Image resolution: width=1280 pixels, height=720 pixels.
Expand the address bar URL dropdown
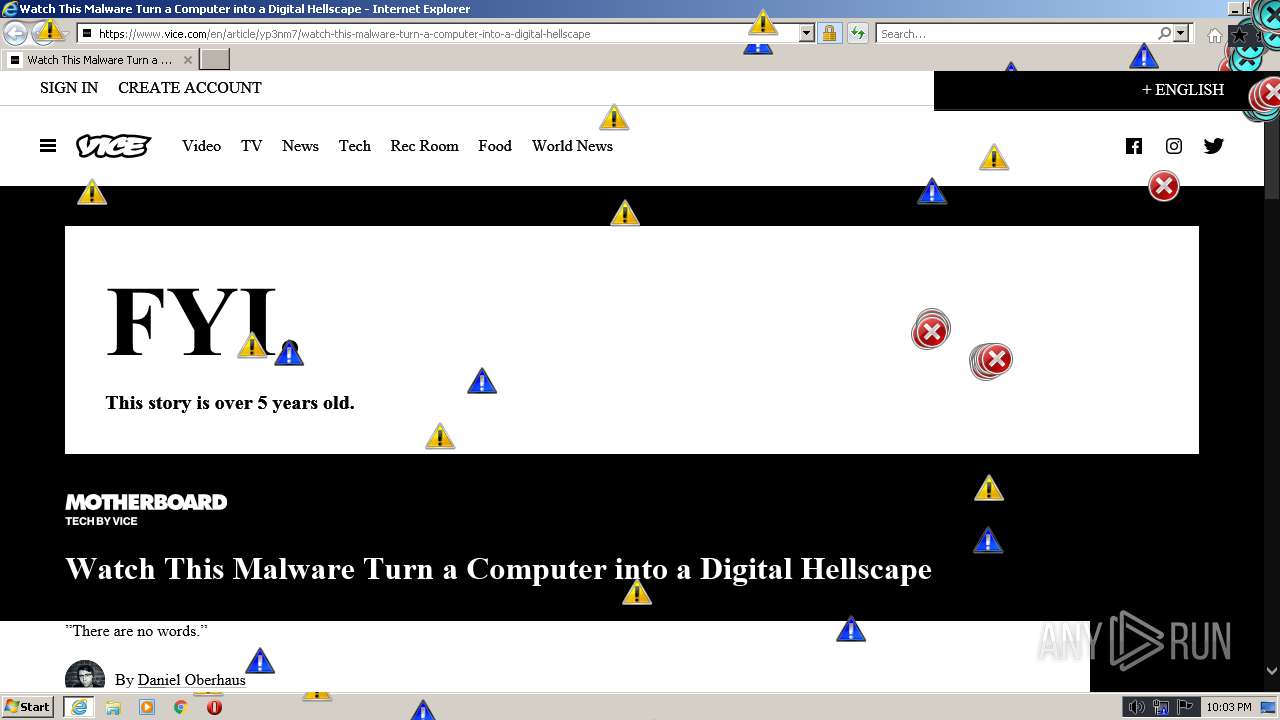pos(806,33)
